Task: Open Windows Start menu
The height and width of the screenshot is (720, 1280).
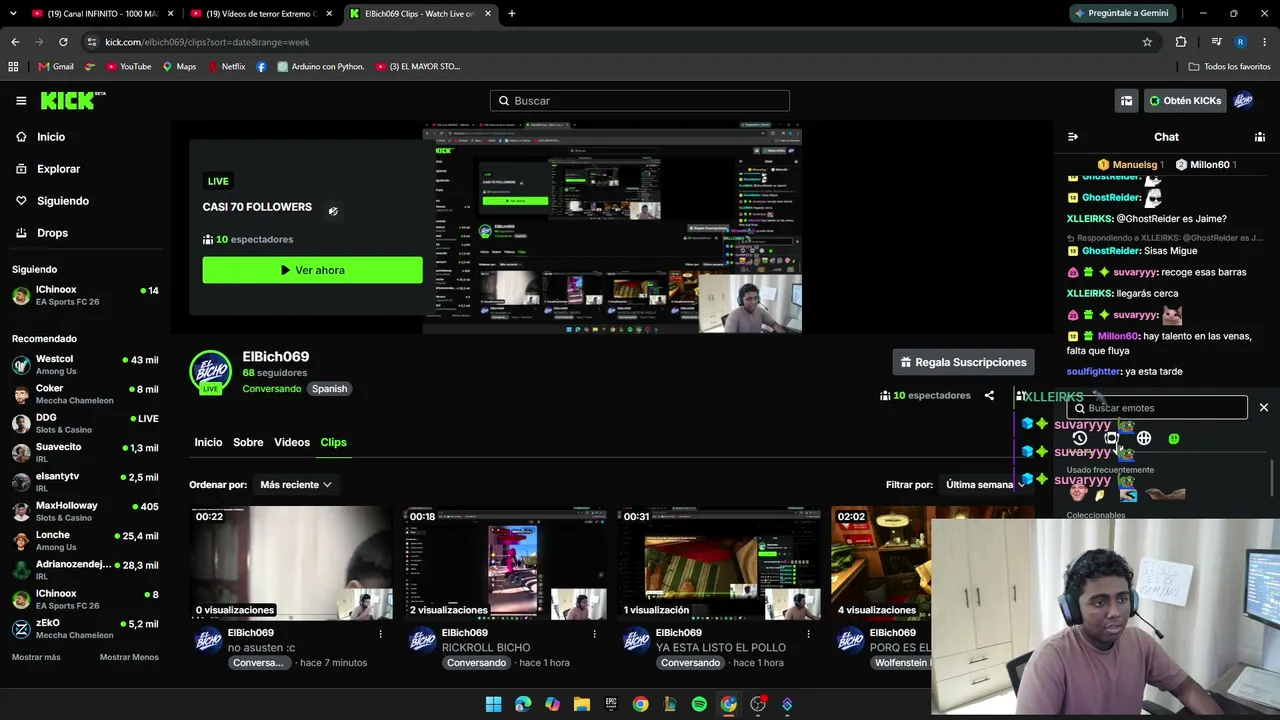Action: (x=494, y=704)
